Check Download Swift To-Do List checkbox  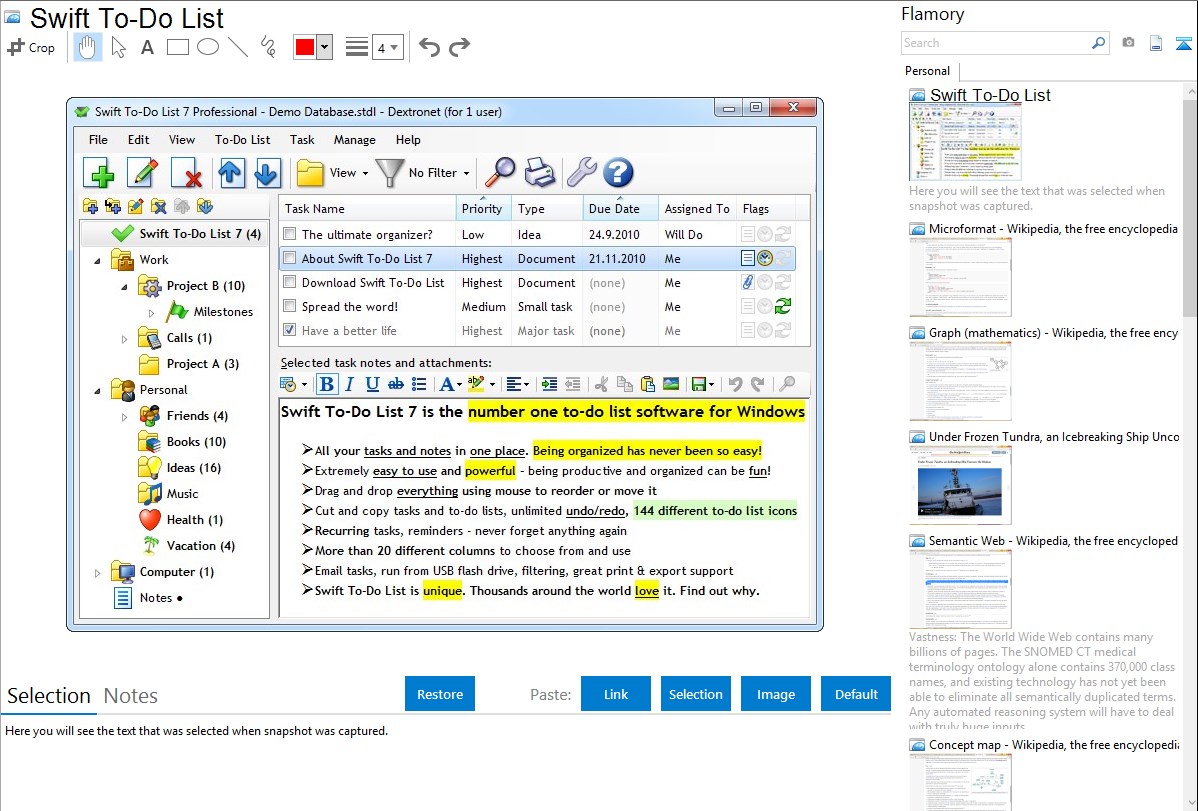click(x=290, y=282)
